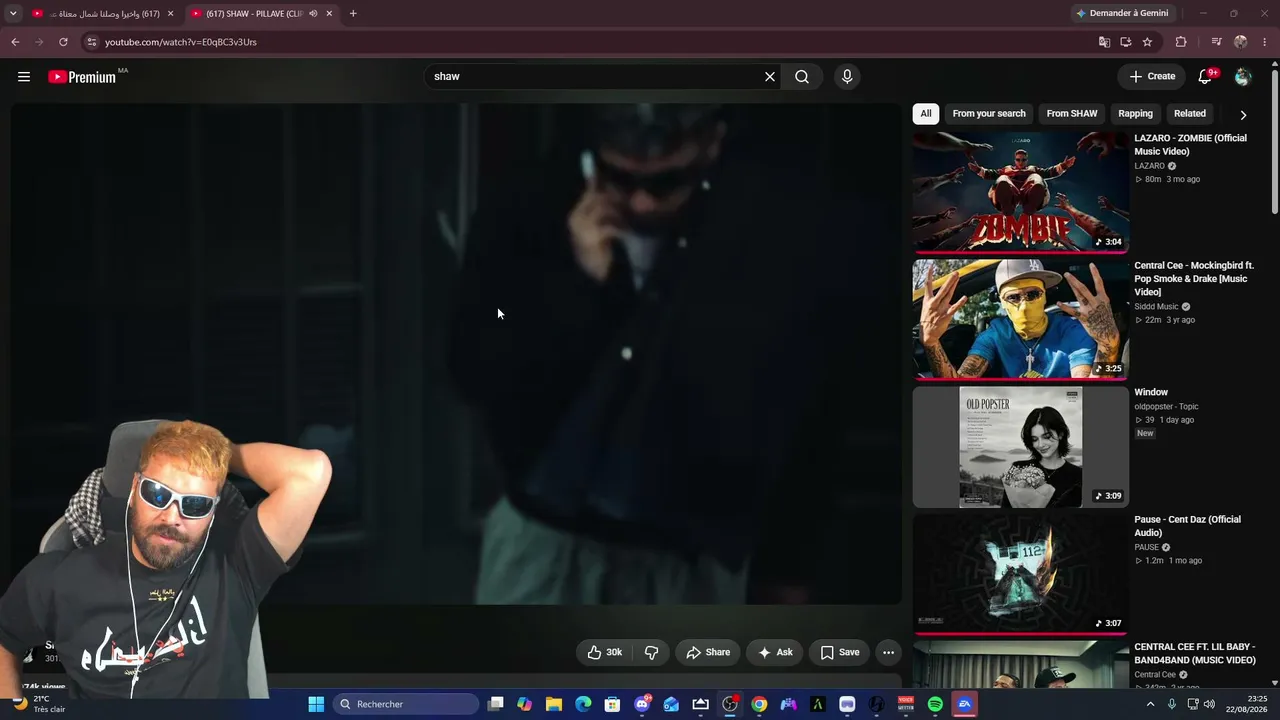The height and width of the screenshot is (720, 1280).
Task: Open volume control in system tray
Action: tap(1209, 704)
